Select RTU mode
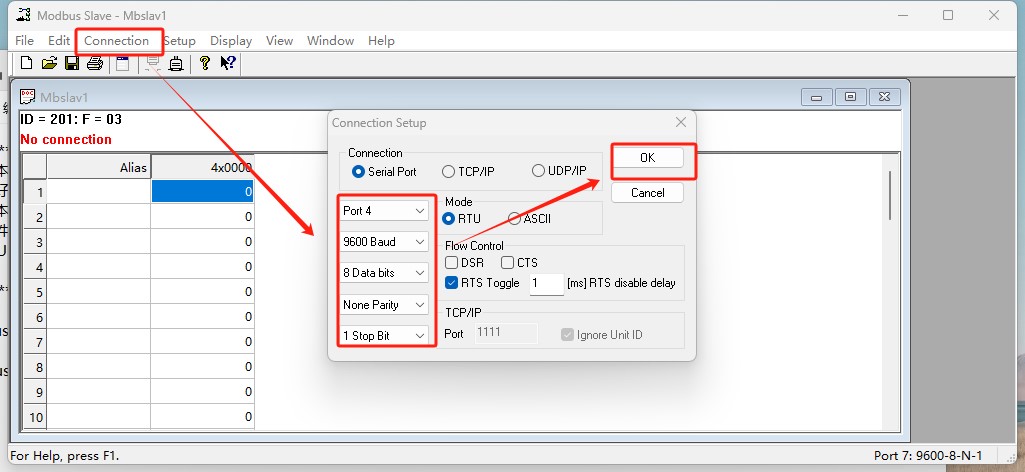1025x472 pixels. coord(449,218)
